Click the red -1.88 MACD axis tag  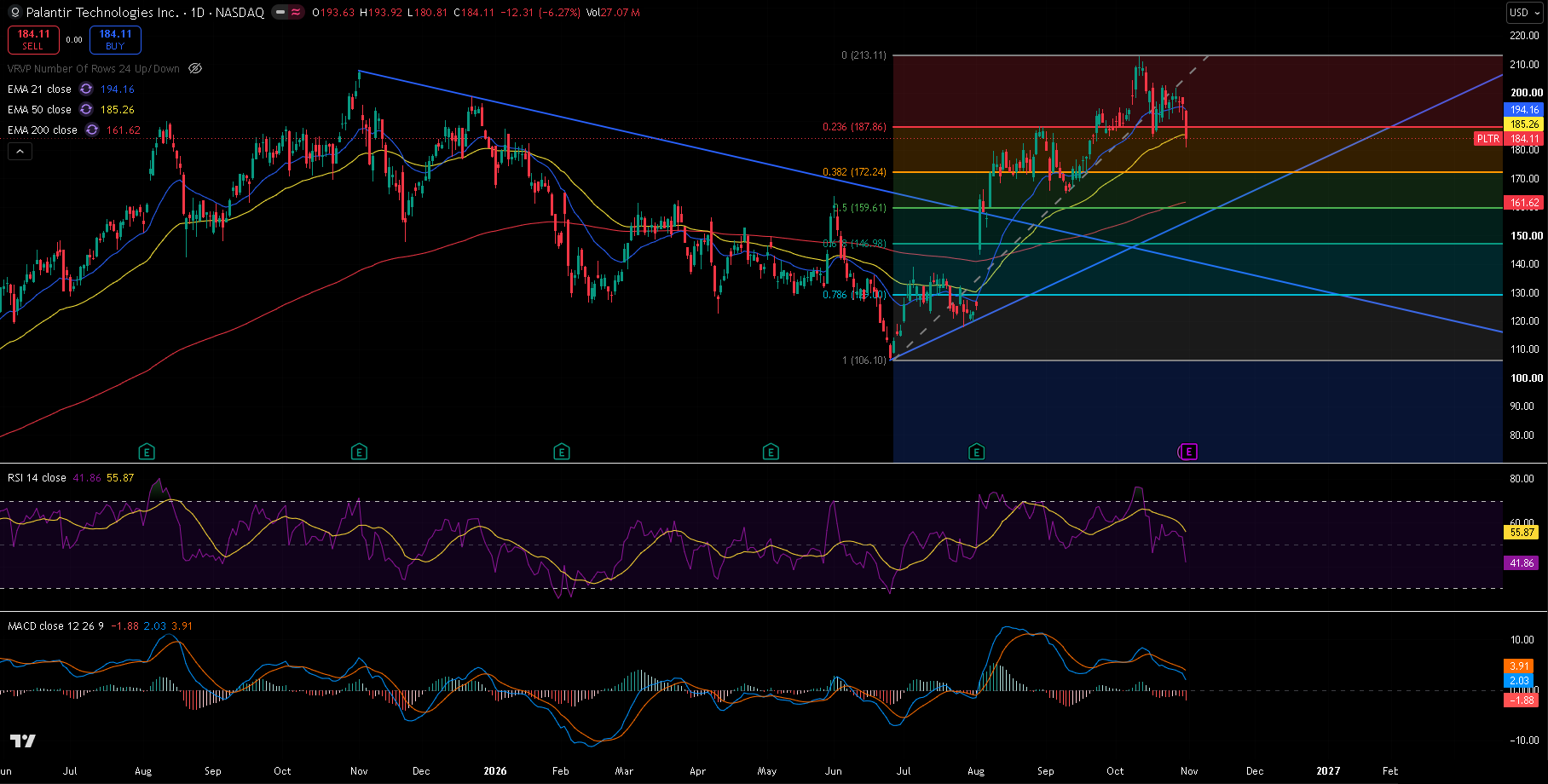click(x=1522, y=700)
